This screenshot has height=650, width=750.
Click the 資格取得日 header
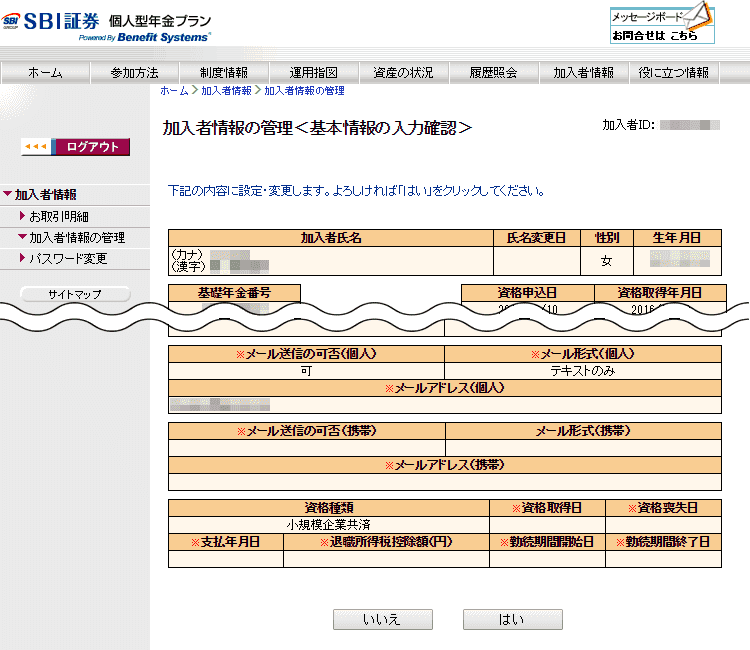pyautogui.click(x=547, y=508)
